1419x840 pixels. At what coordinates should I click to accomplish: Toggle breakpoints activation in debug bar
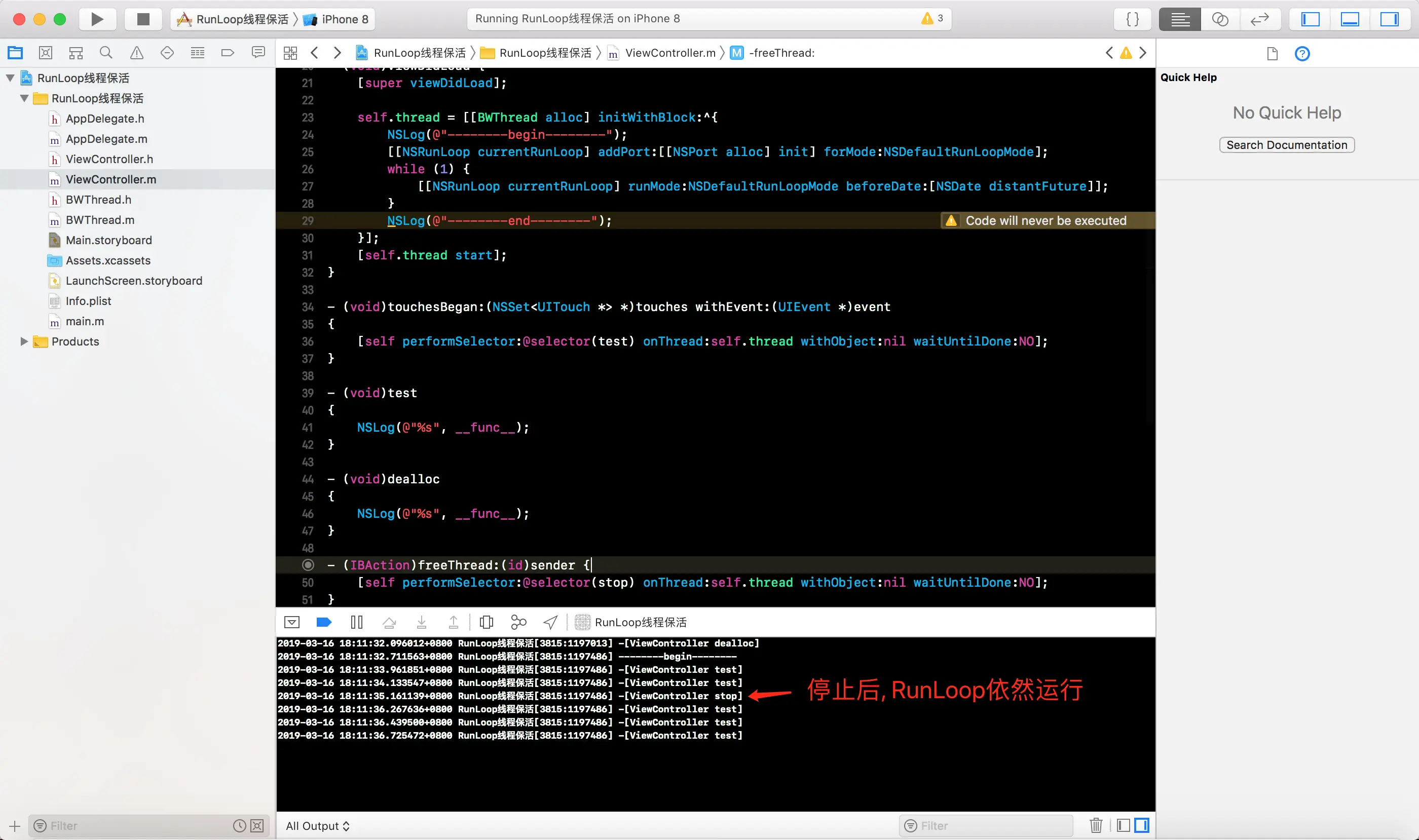pos(323,622)
